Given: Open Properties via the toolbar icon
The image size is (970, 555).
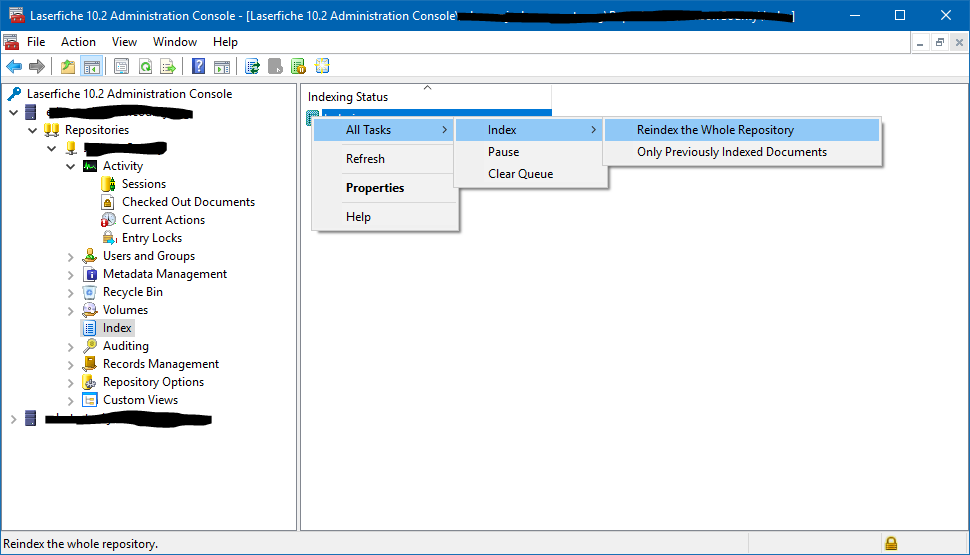Looking at the screenshot, I should coord(121,66).
